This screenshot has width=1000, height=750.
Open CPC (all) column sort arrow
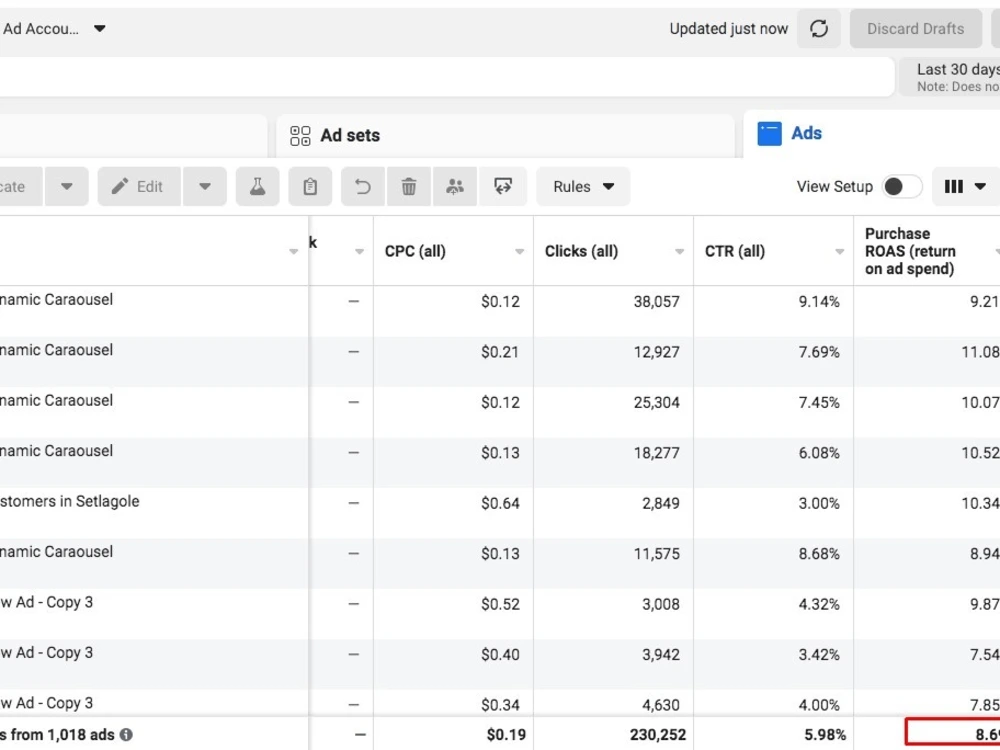click(520, 252)
